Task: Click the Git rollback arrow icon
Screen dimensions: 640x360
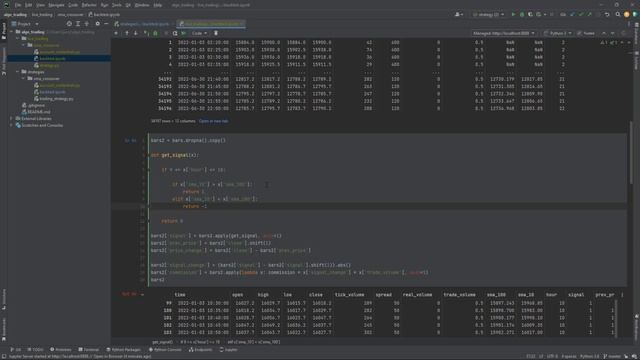Action: coord(607,14)
